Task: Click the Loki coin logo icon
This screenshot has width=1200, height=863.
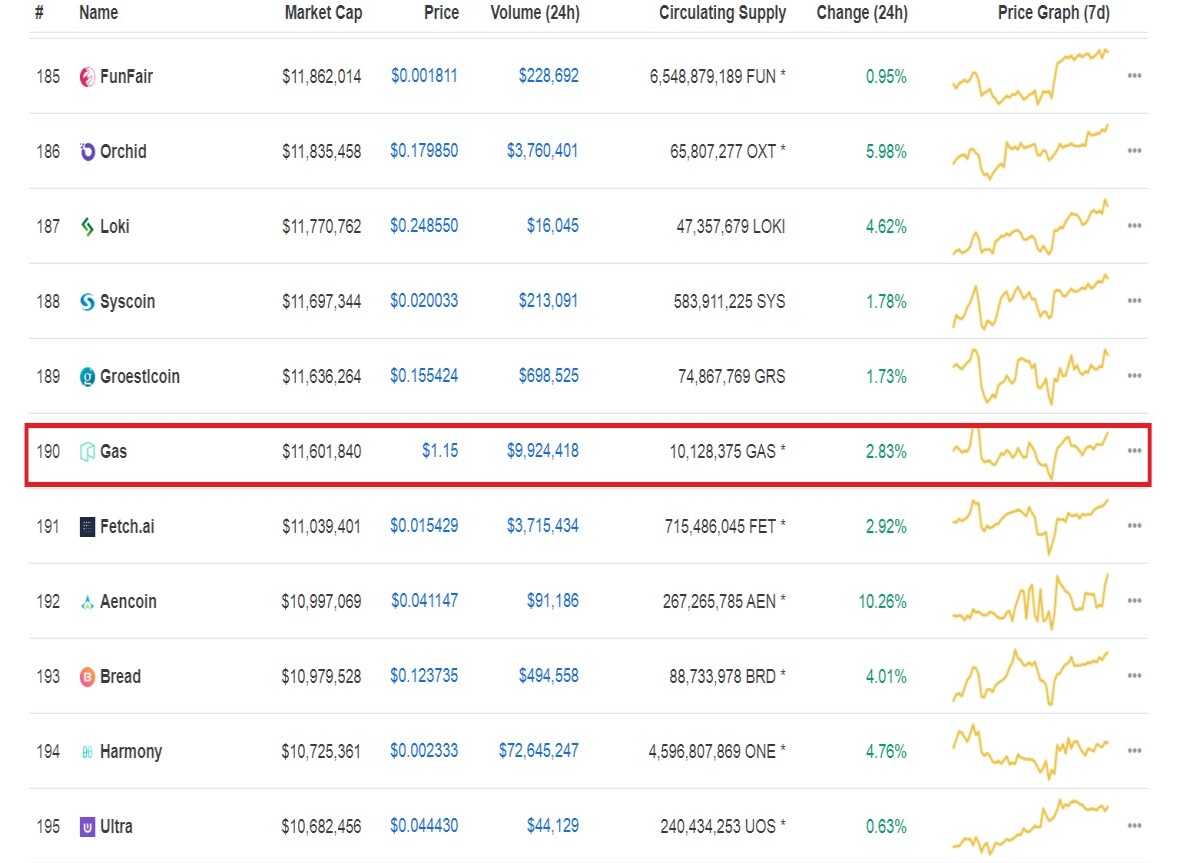Action: click(87, 226)
